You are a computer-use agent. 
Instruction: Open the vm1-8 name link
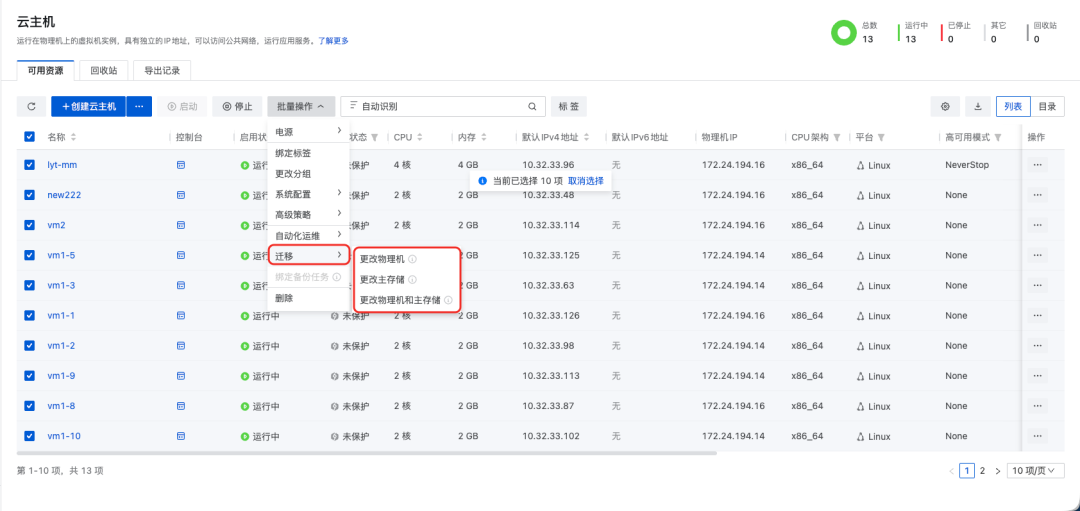[61, 406]
